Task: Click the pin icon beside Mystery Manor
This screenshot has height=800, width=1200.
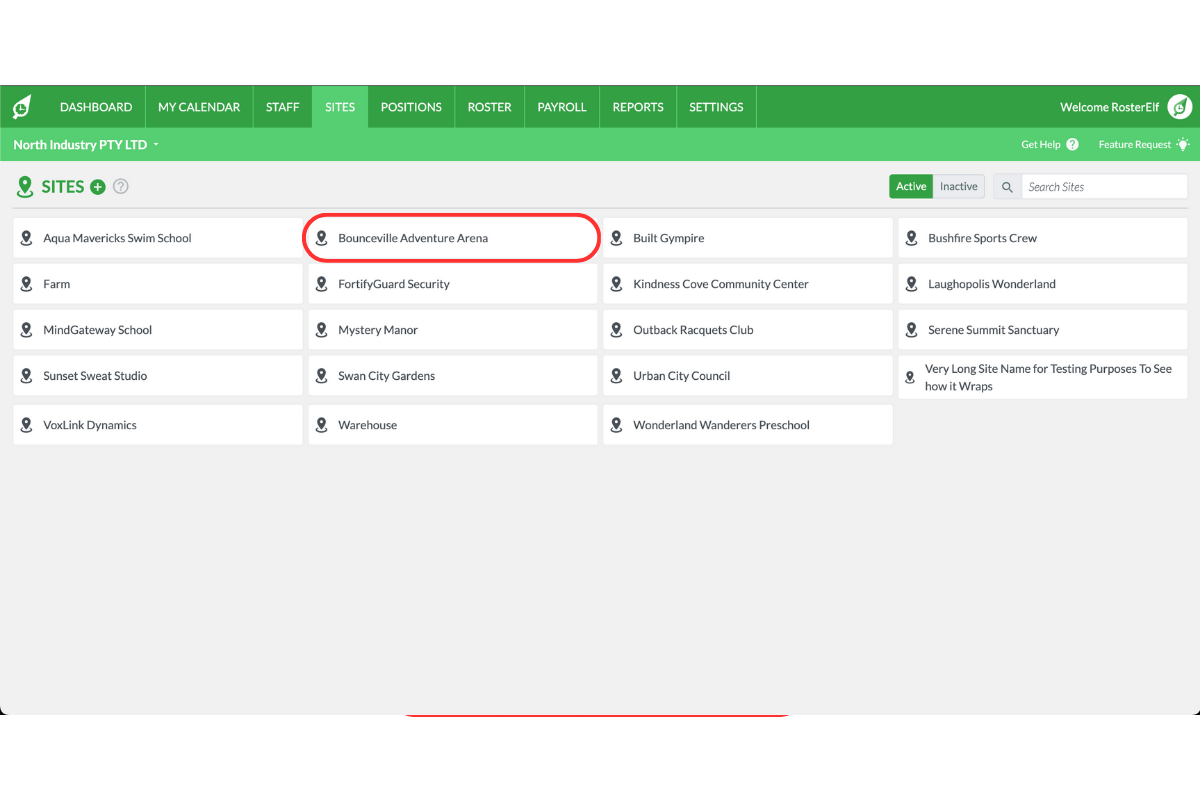Action: (x=321, y=330)
